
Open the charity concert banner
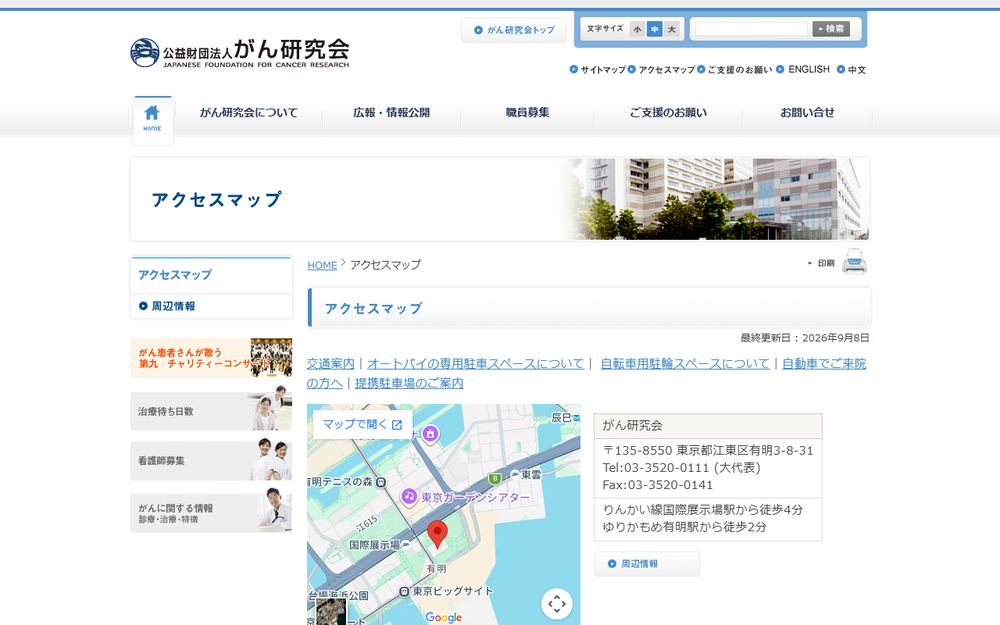click(x=211, y=358)
